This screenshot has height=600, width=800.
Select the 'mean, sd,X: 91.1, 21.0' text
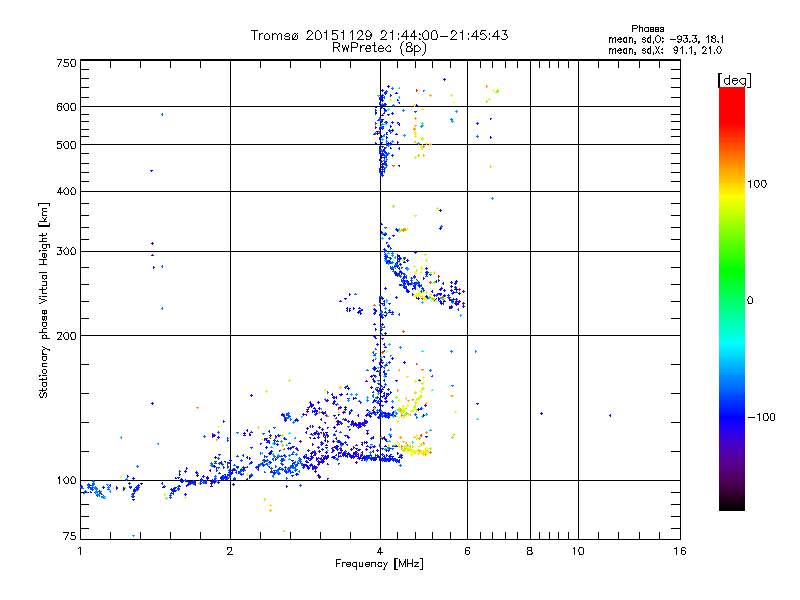[665, 50]
